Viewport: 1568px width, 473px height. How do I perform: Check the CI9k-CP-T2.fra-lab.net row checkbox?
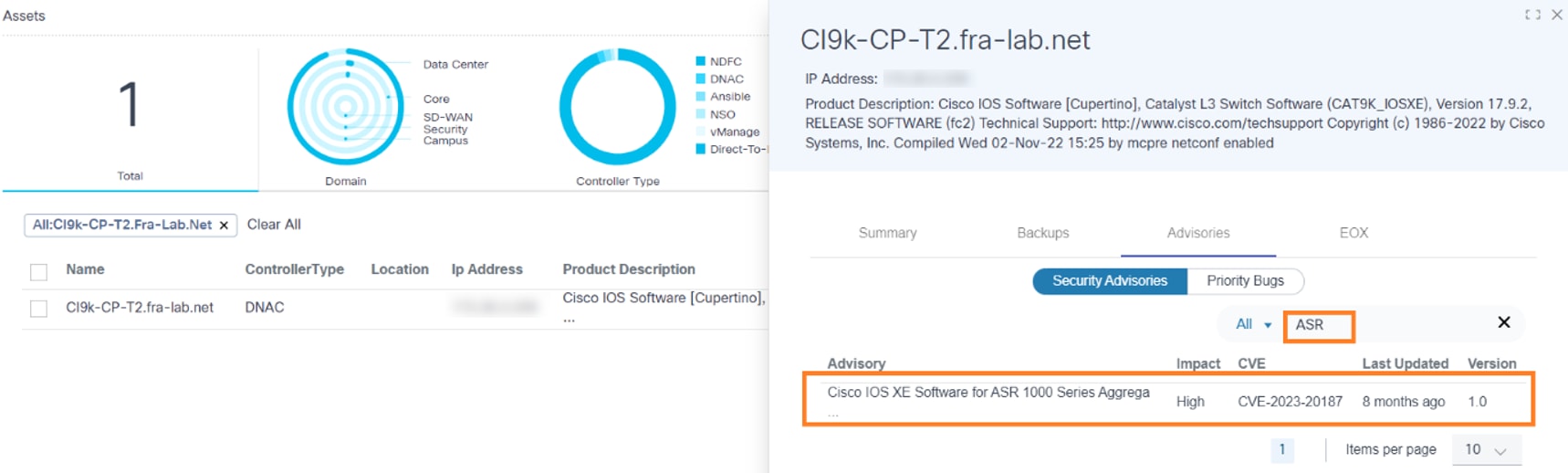[38, 309]
